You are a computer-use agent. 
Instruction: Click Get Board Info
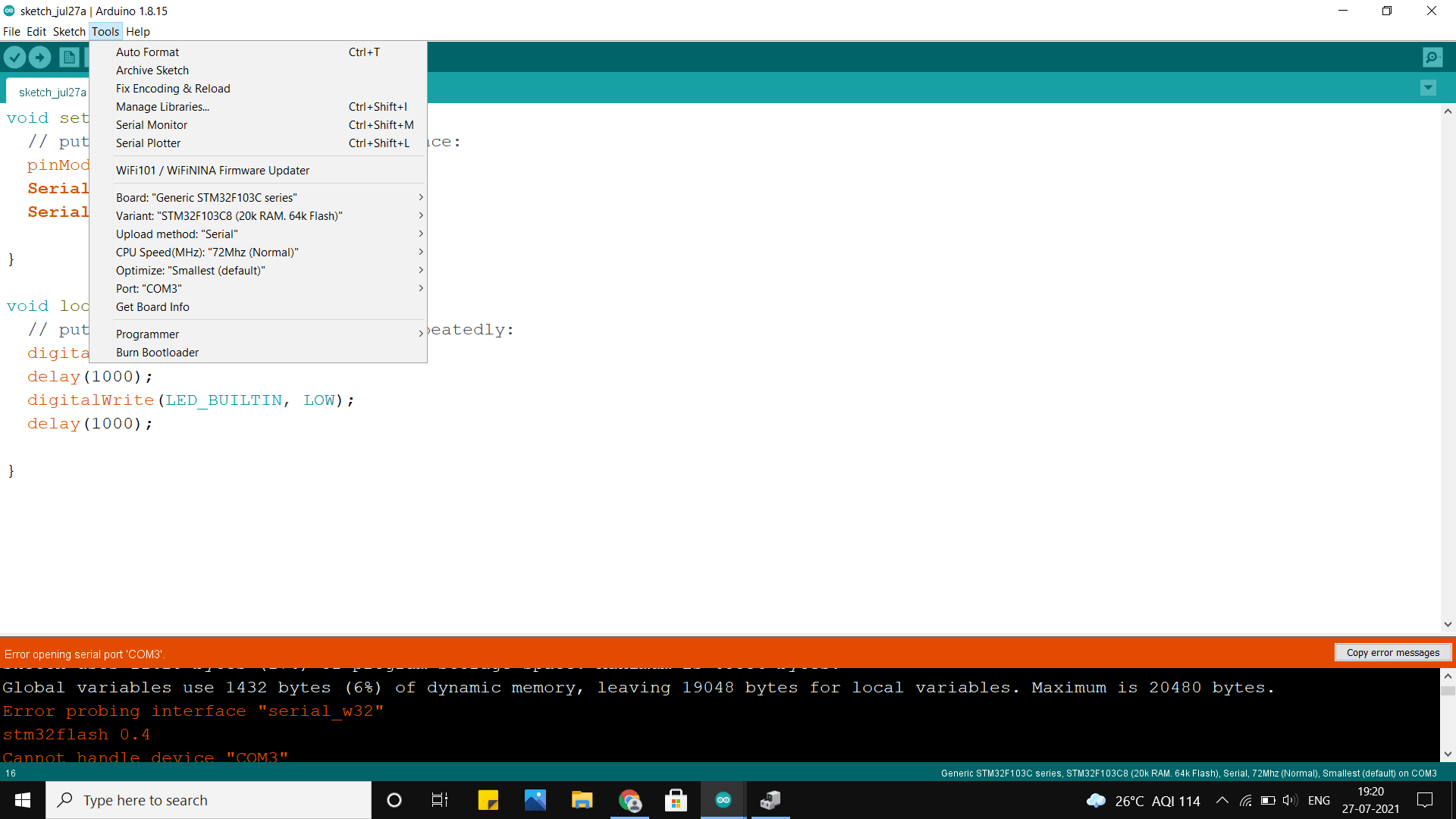tap(152, 306)
